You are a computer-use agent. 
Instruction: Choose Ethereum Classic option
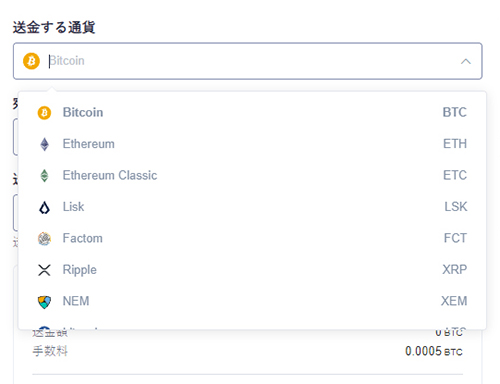point(252,175)
